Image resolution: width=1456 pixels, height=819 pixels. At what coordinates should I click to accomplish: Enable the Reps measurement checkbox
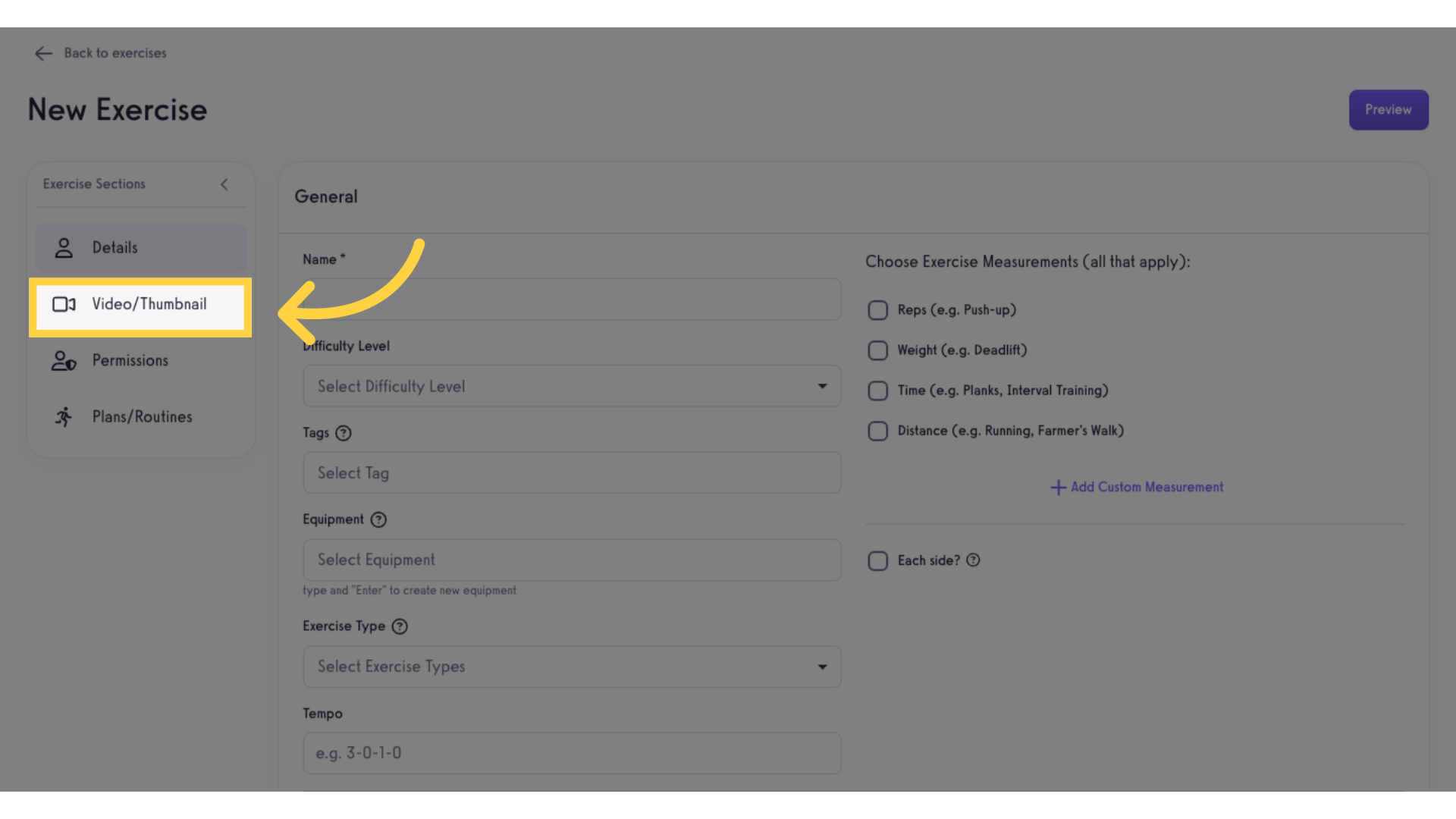[877, 310]
